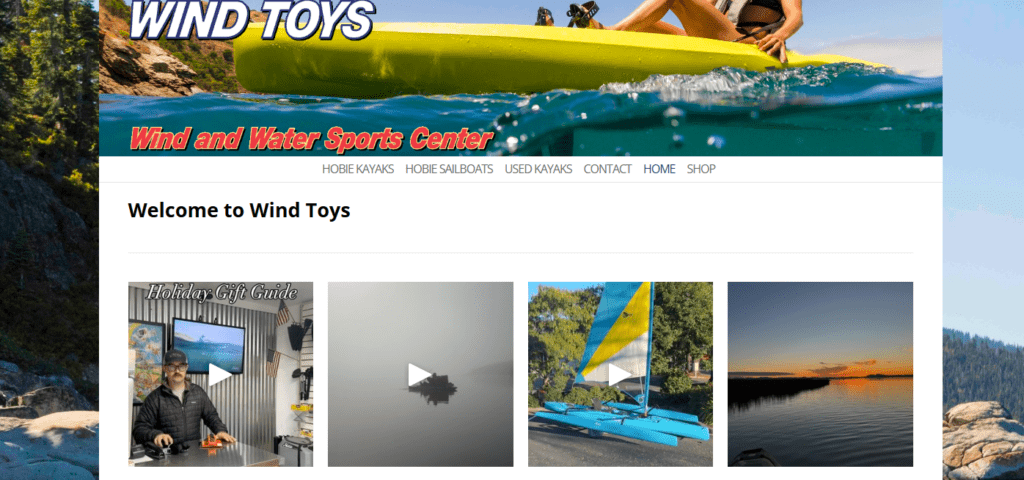1024x480 pixels.
Task: Click the Wind and Water Sports Center tagline
Action: pyautogui.click(x=311, y=138)
